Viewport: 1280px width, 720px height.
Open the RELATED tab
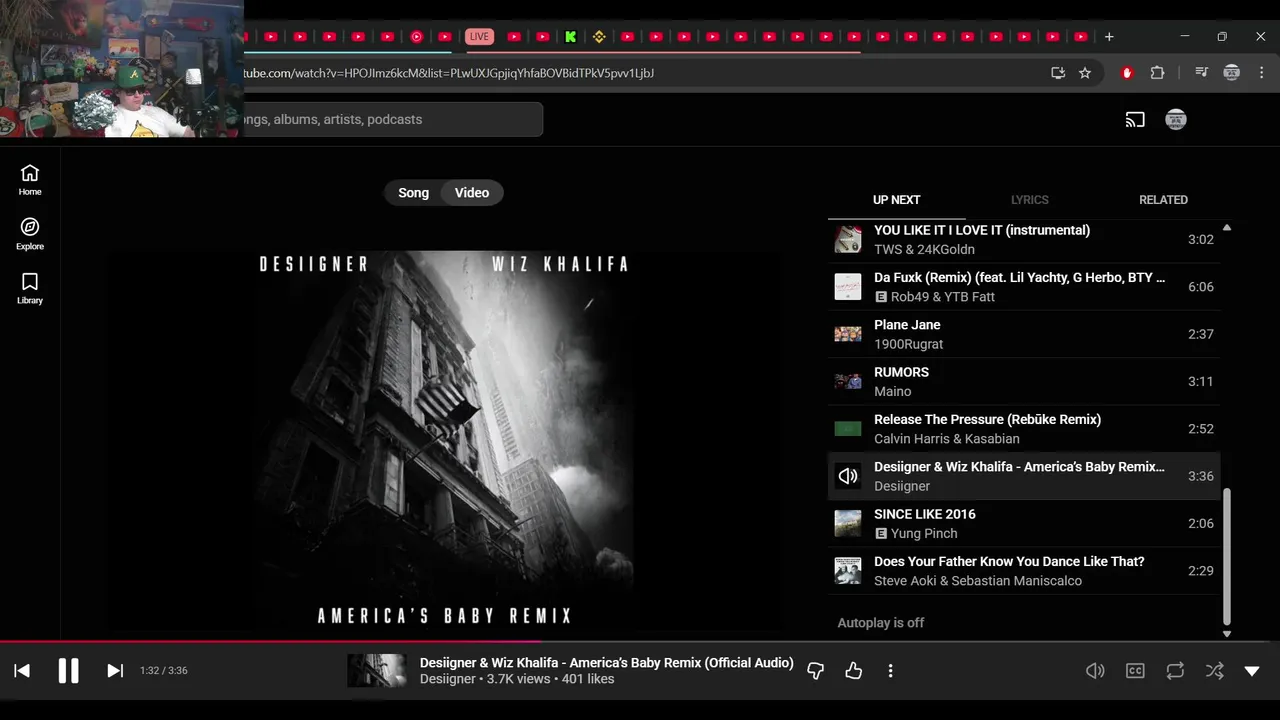1163,200
